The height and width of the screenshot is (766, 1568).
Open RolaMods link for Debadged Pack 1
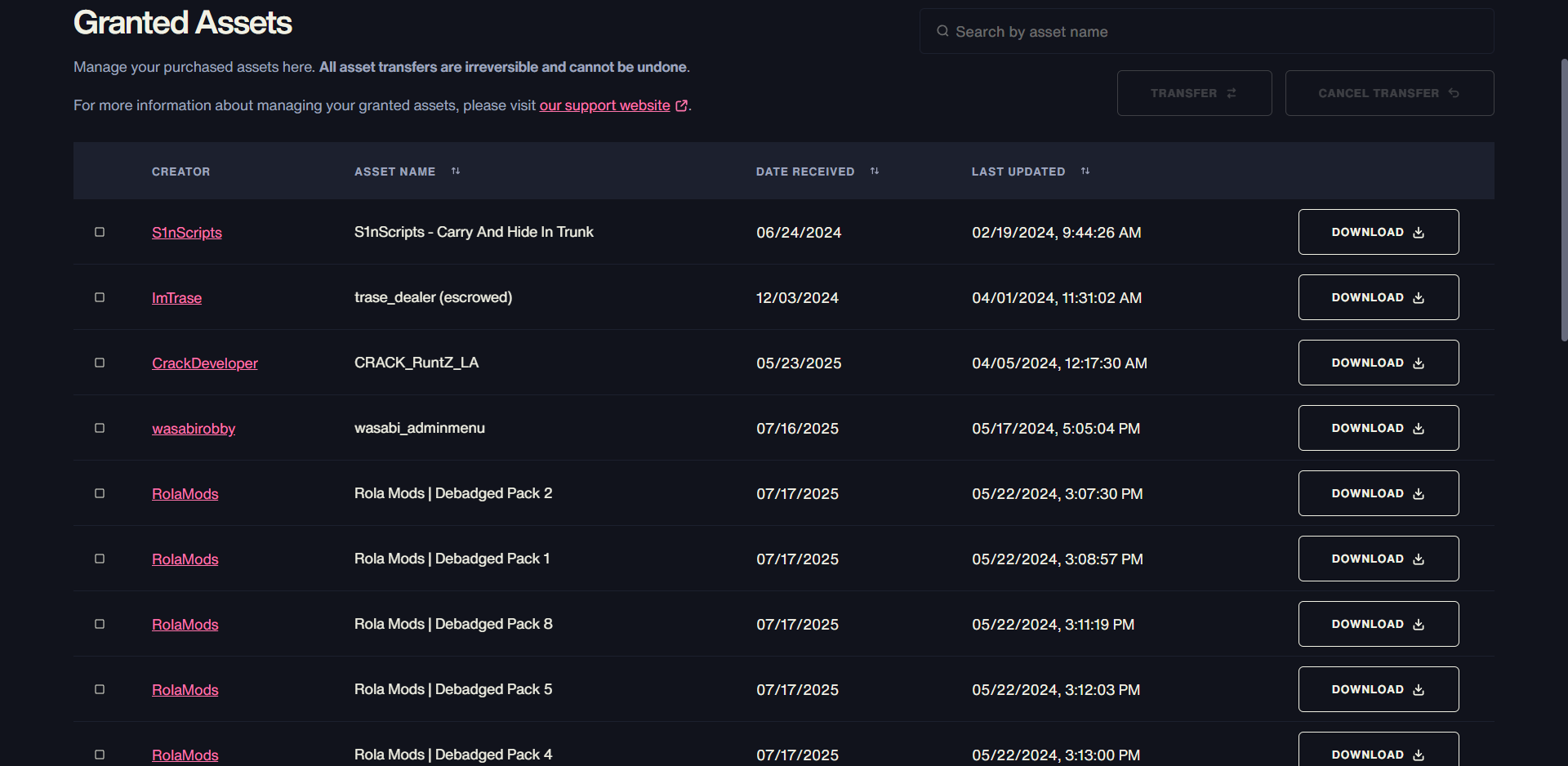[185, 559]
